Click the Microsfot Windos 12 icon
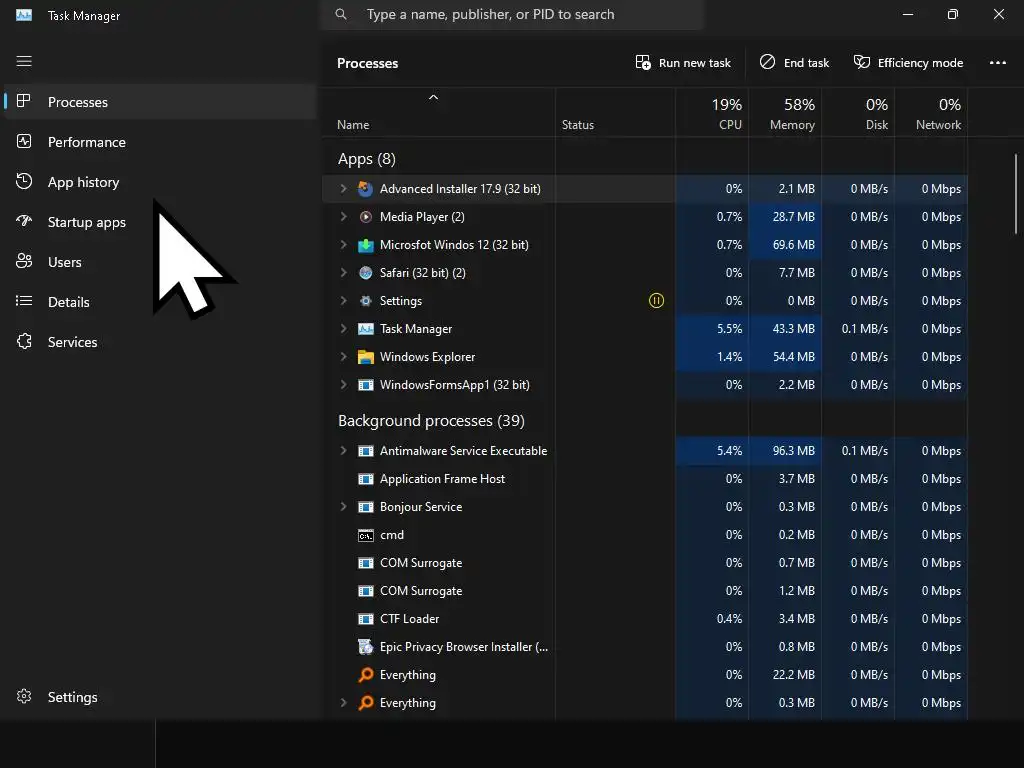This screenshot has width=1024, height=768. (x=366, y=245)
